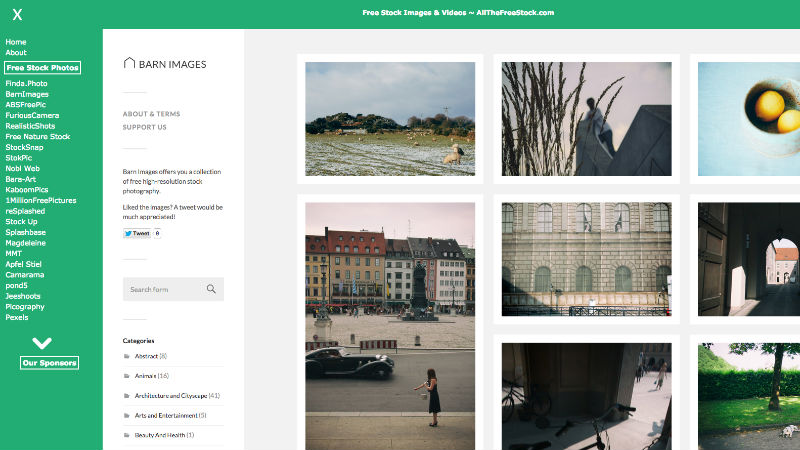The image size is (800, 450).
Task: Open Splashbase site link
Action: [26, 232]
